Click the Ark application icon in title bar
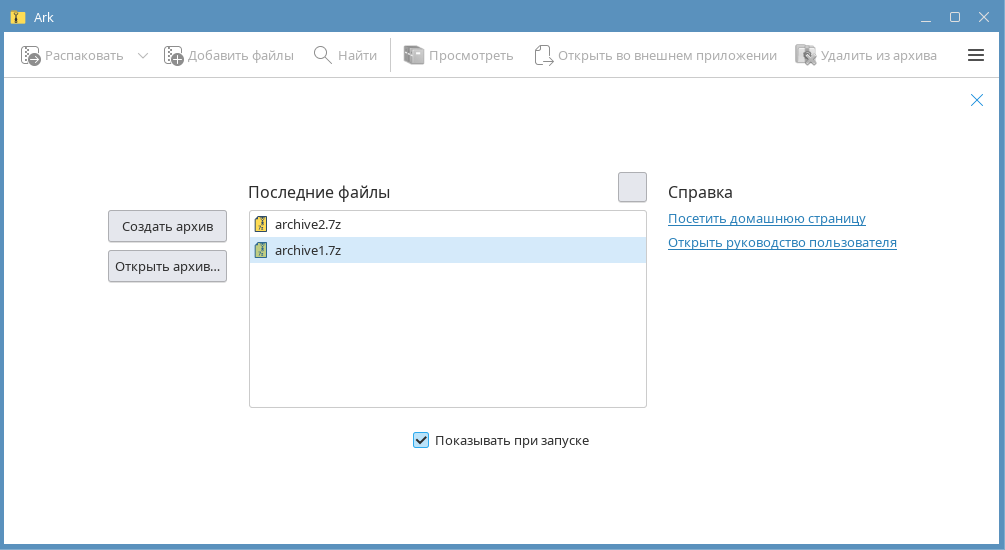 (x=17, y=17)
